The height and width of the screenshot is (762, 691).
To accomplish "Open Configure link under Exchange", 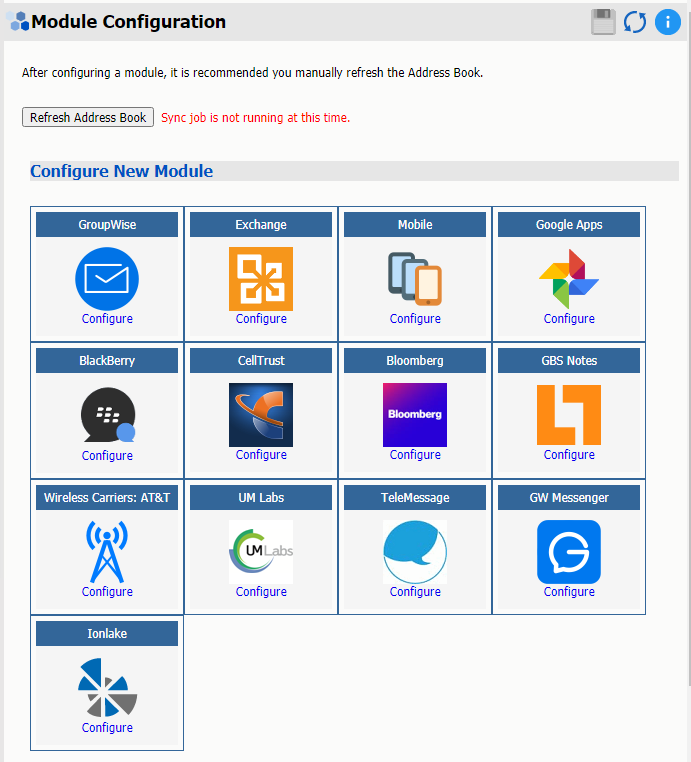I will (x=261, y=319).
